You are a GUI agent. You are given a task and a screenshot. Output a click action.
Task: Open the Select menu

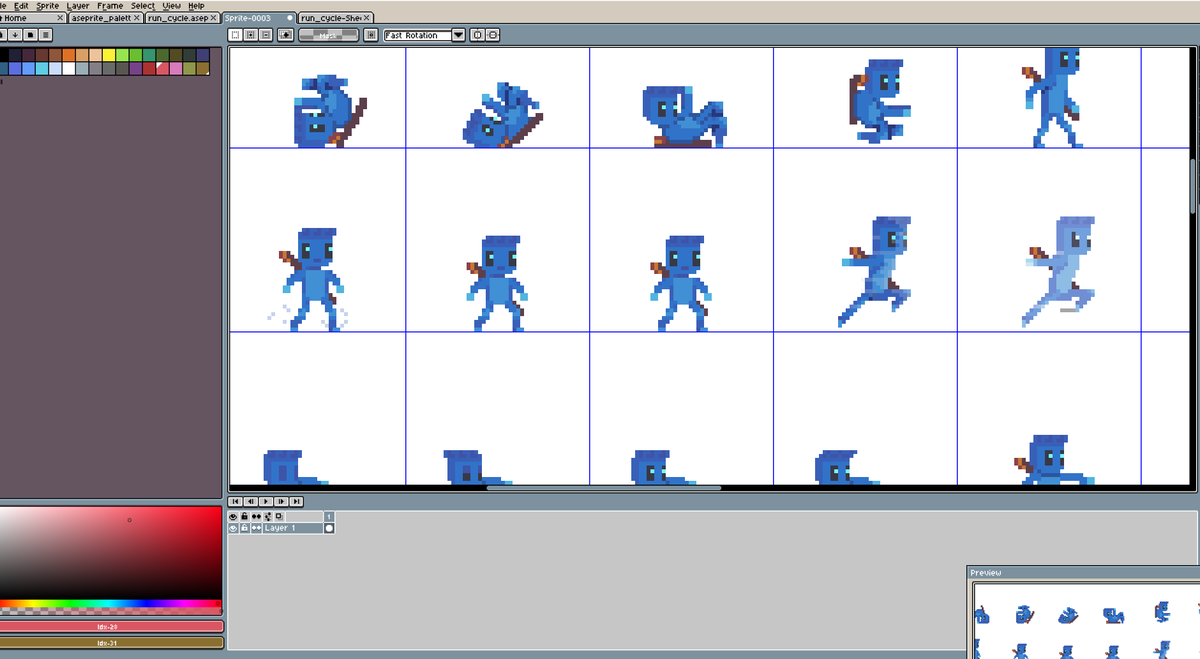(143, 5)
